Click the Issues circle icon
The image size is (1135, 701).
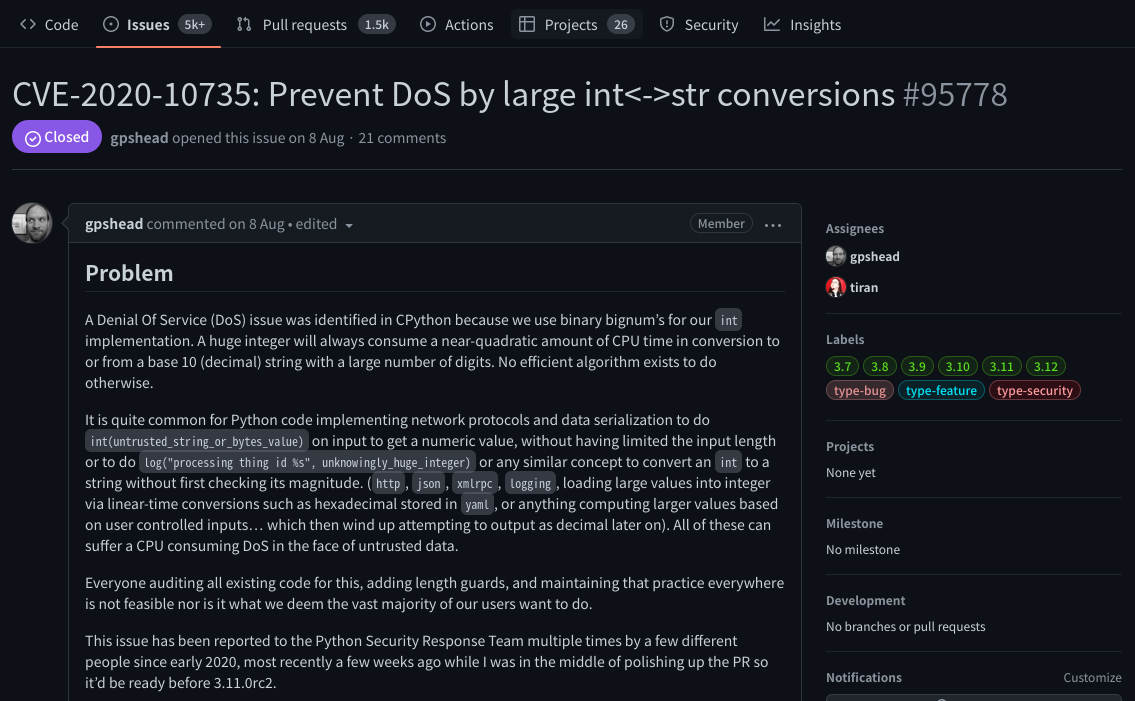[111, 25]
